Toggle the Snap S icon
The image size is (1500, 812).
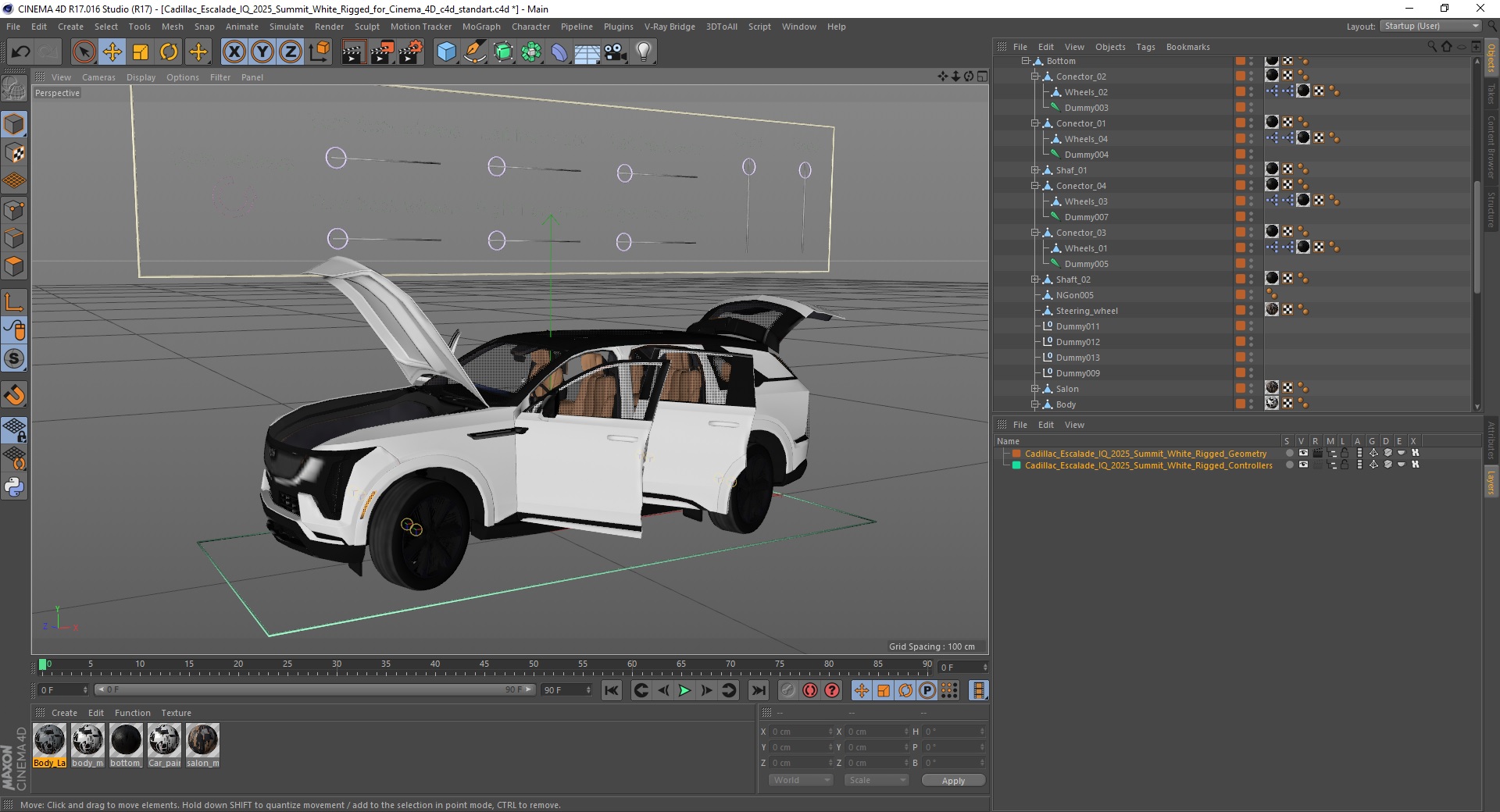(x=14, y=359)
